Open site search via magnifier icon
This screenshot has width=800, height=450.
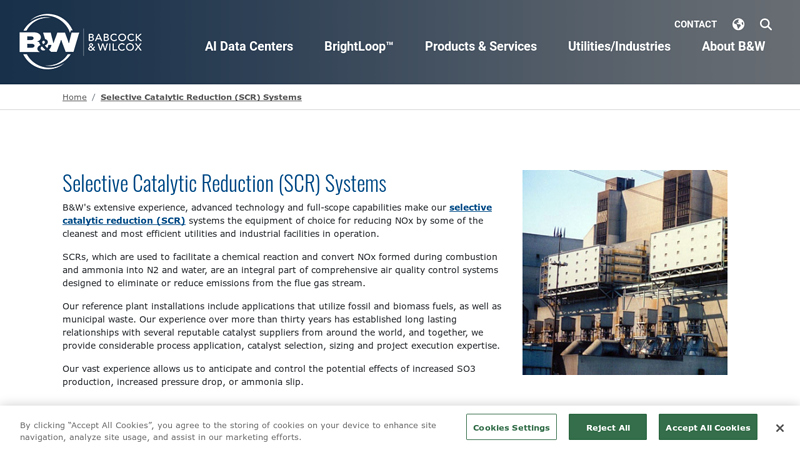[765, 24]
